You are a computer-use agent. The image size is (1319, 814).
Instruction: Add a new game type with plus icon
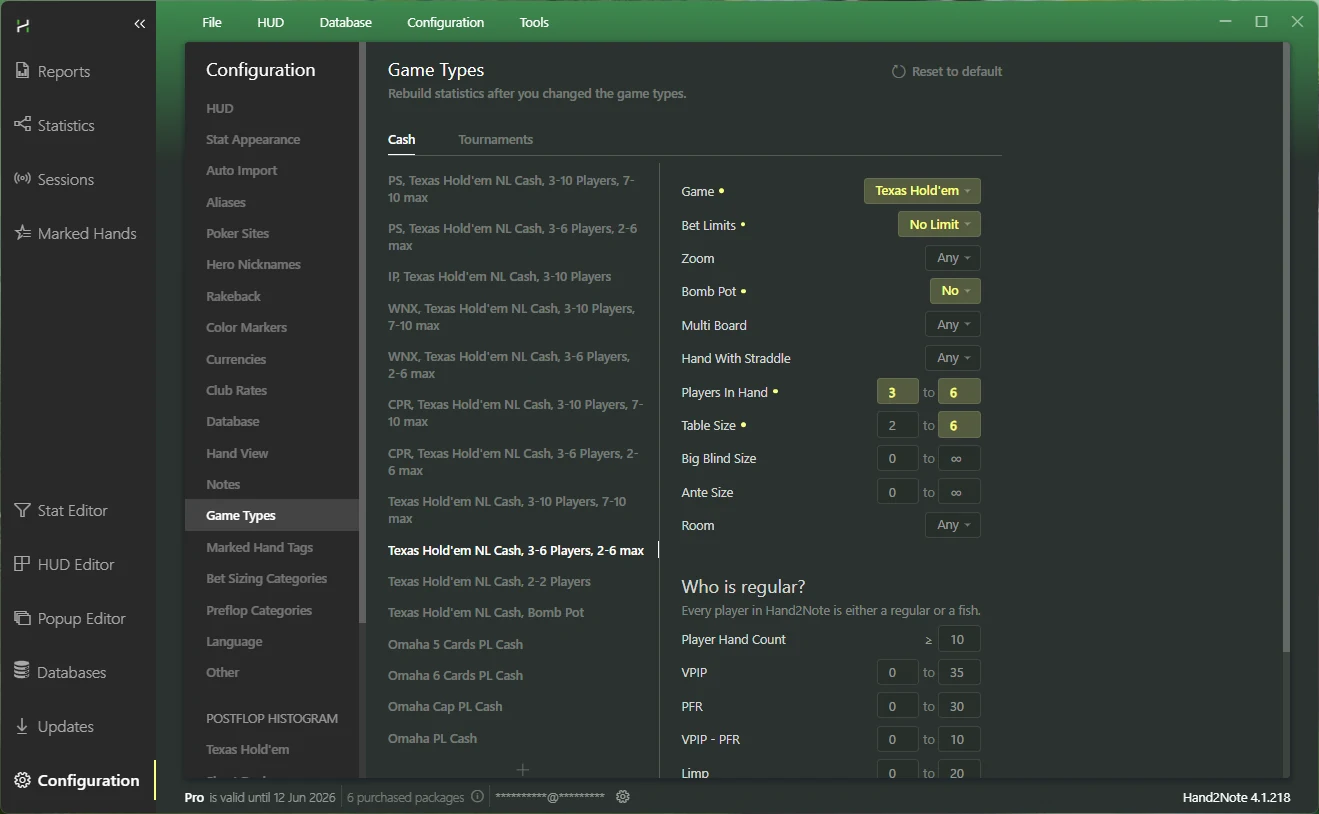coord(522,769)
